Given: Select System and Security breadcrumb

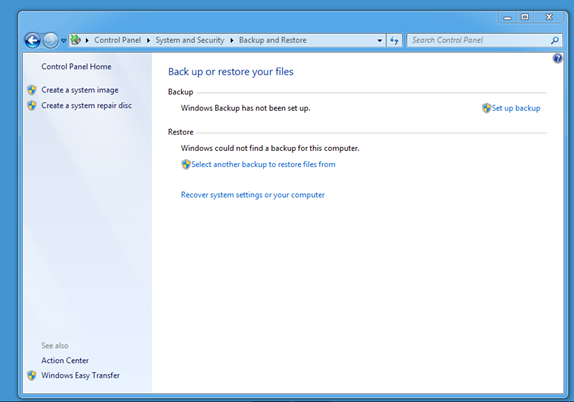Looking at the screenshot, I should coord(190,40).
